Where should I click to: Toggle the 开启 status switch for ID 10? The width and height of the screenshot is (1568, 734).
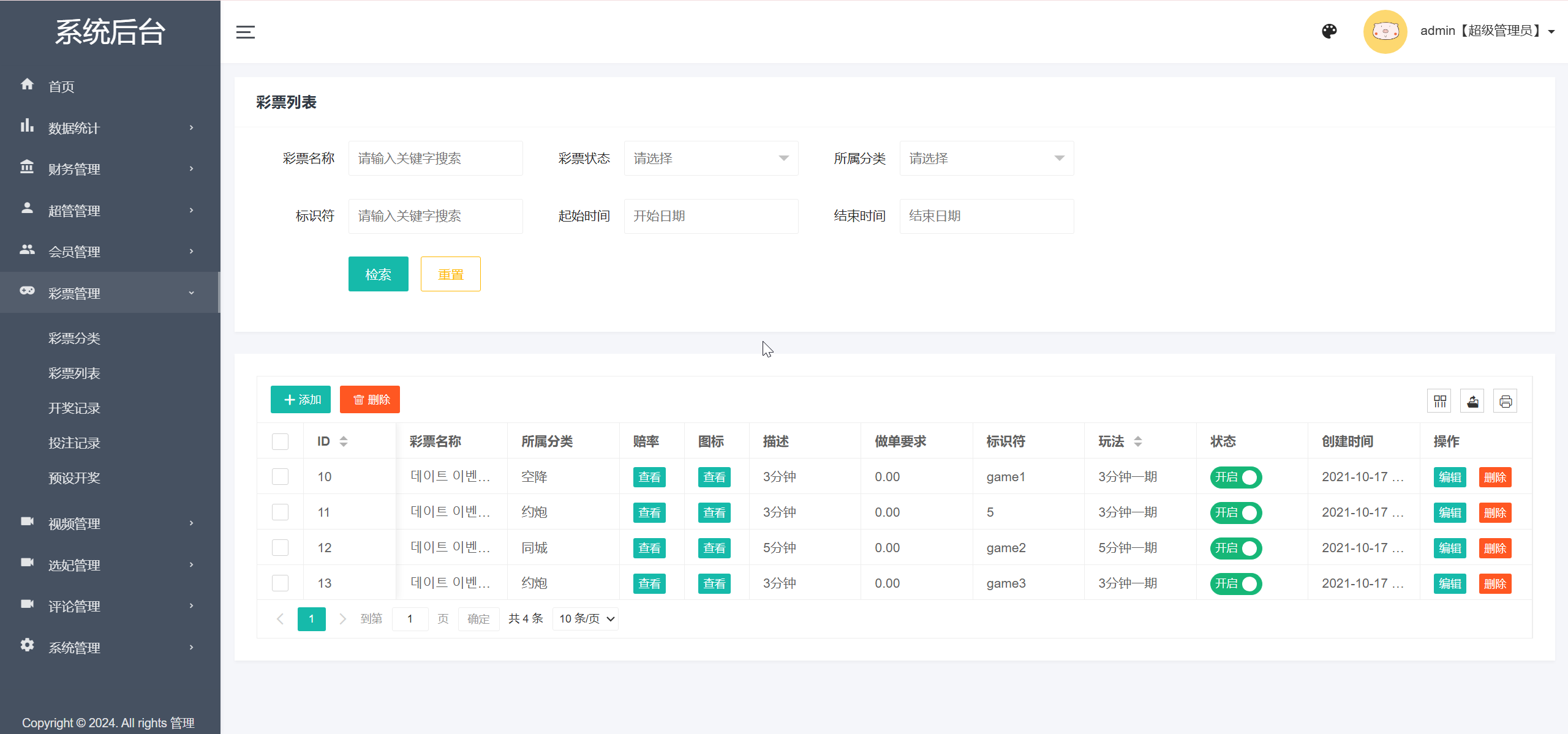(1235, 477)
